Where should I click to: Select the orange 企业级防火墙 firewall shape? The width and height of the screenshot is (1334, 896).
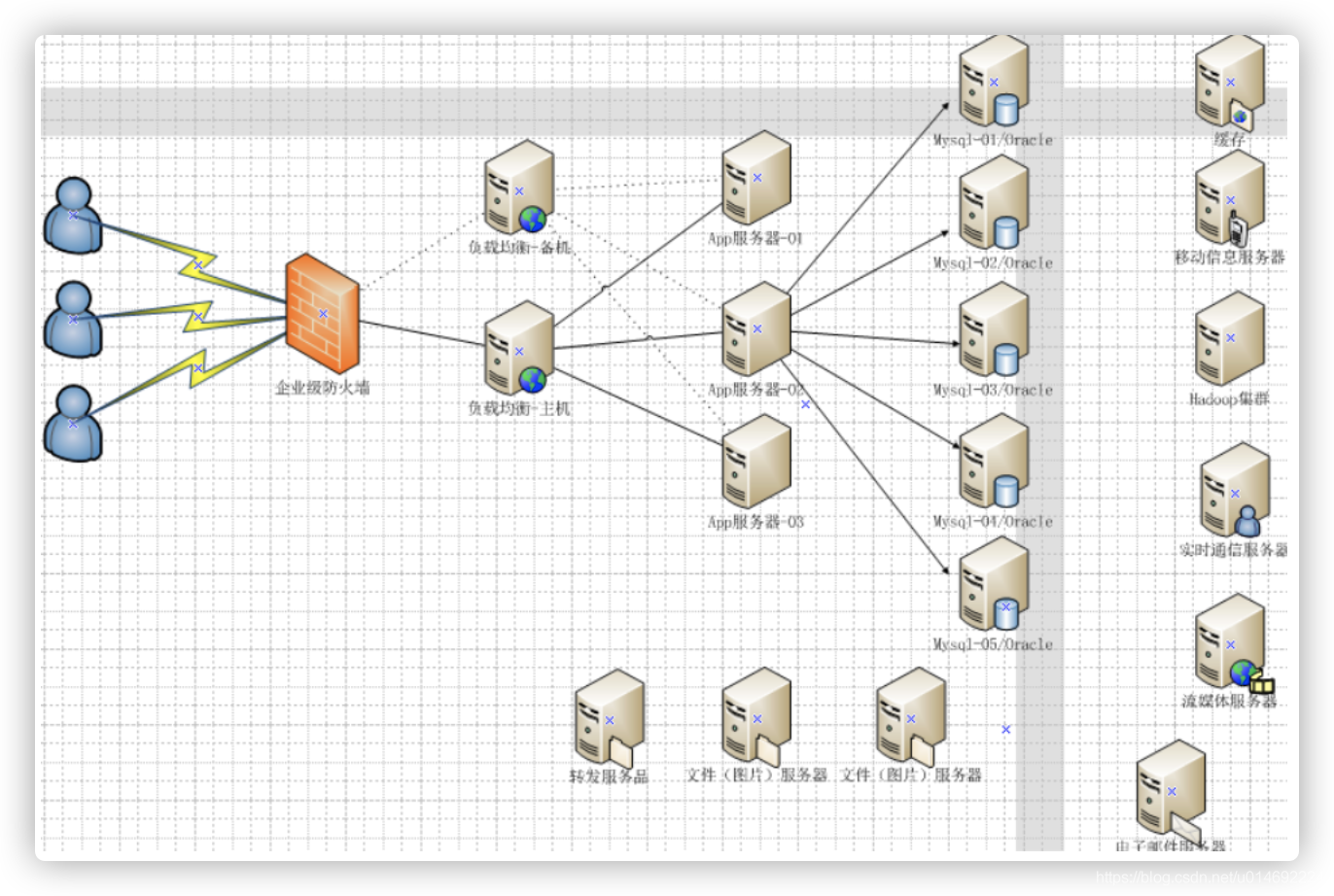point(323,314)
